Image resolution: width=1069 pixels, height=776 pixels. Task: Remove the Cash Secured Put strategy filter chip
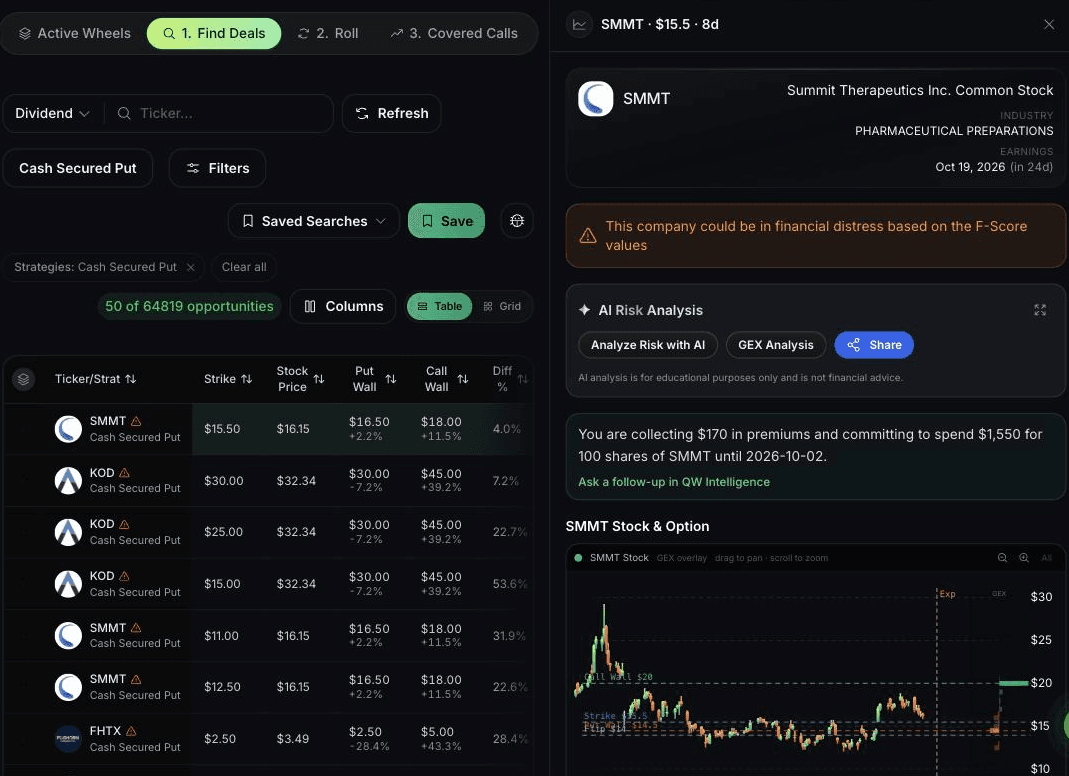tap(191, 267)
